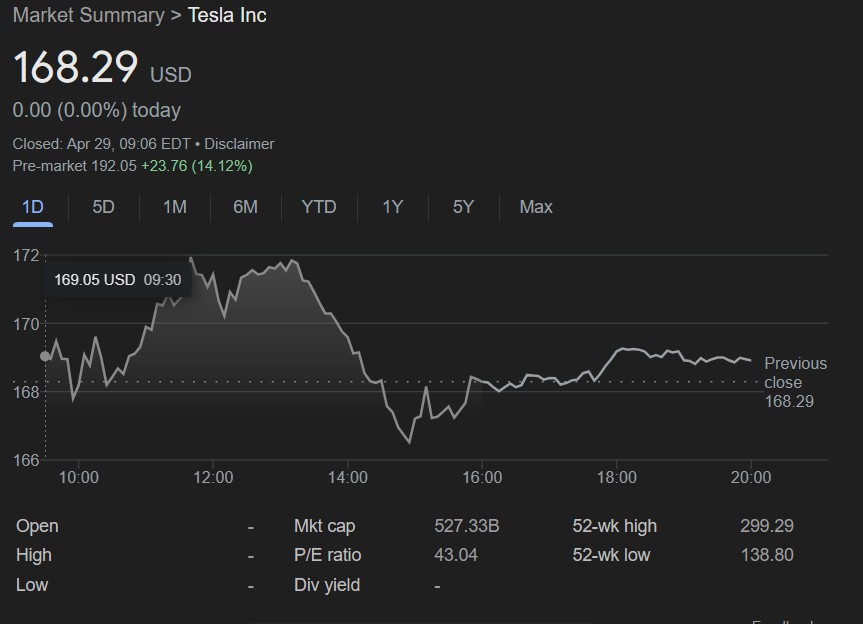863x624 pixels.
Task: Click the Pre-market 192.05 price
Action: [74, 166]
